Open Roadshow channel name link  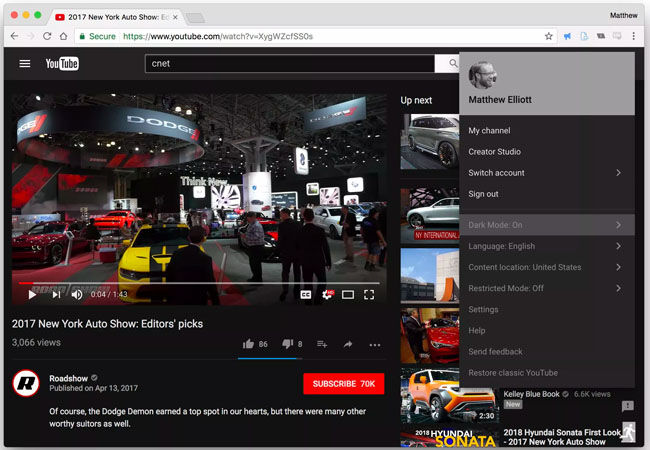(x=68, y=378)
